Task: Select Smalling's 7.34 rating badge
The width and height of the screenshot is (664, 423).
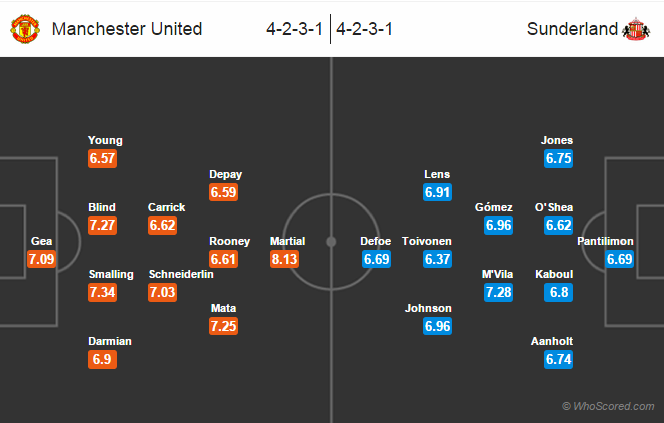Action: [103, 292]
